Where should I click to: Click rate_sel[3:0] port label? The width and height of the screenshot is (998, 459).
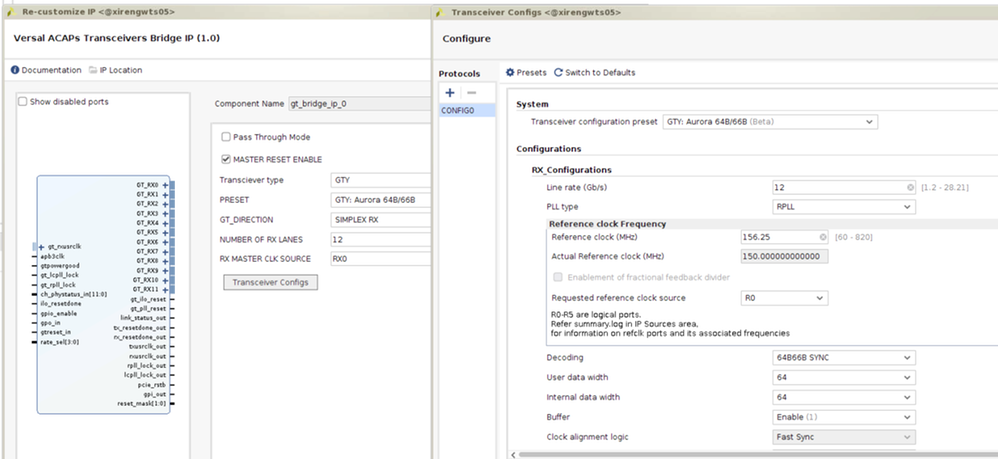[x=60, y=342]
